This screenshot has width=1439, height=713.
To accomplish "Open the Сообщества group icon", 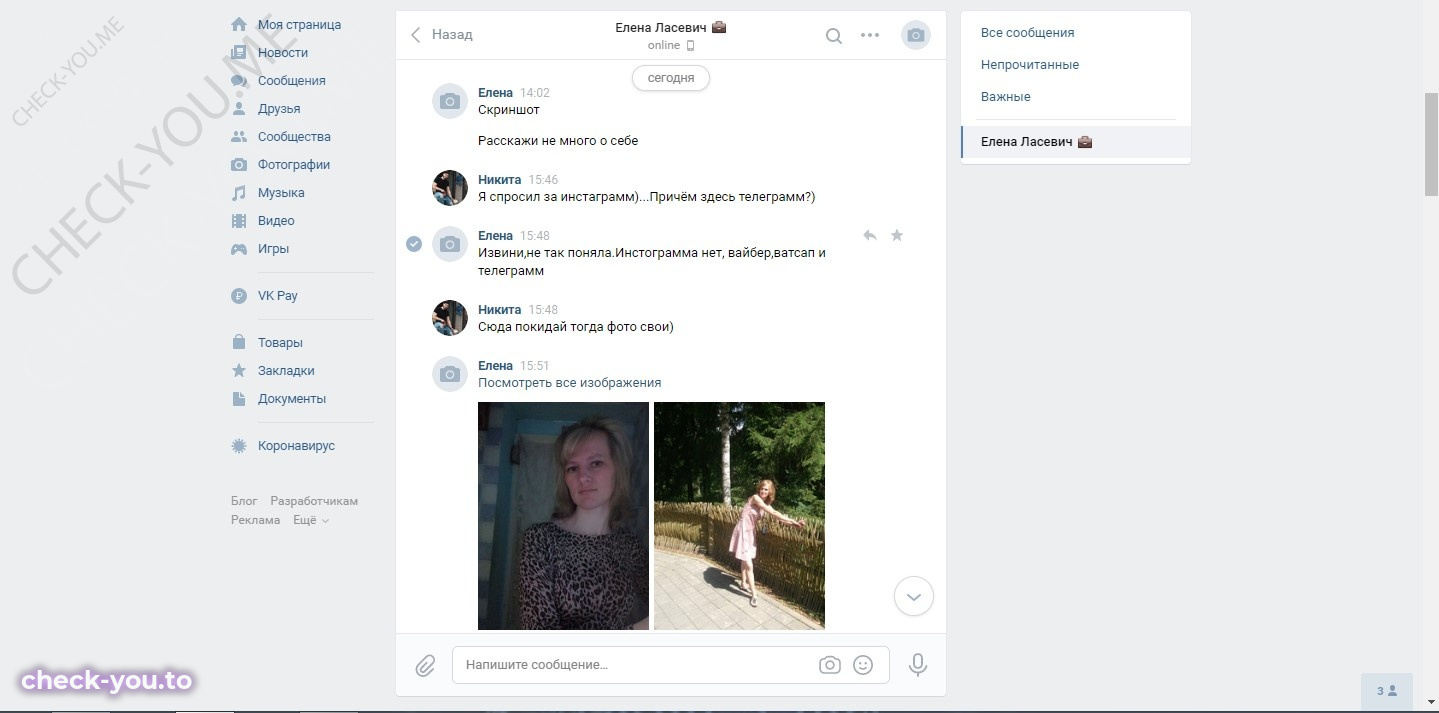I will (x=239, y=136).
